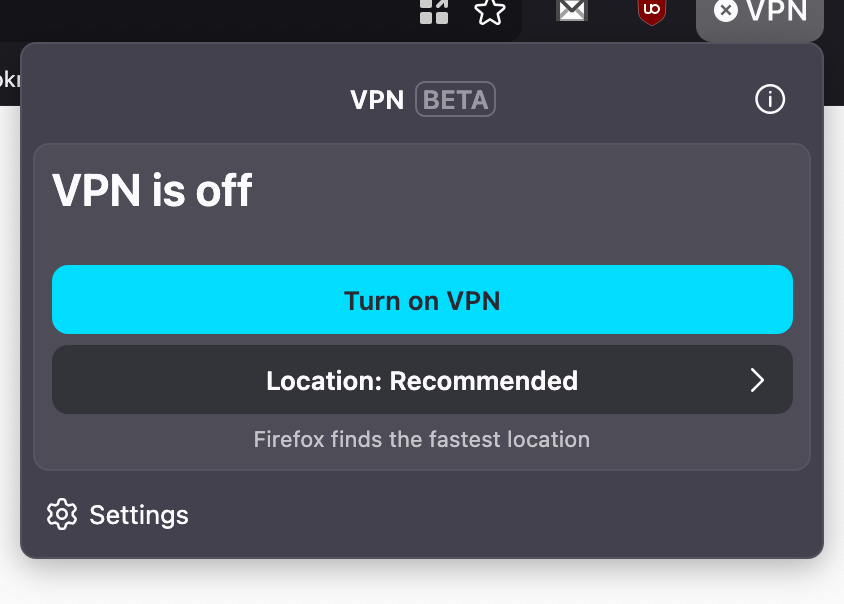This screenshot has width=844, height=604.
Task: Click "Firefox finds the fastest location" hint text
Action: click(x=422, y=439)
